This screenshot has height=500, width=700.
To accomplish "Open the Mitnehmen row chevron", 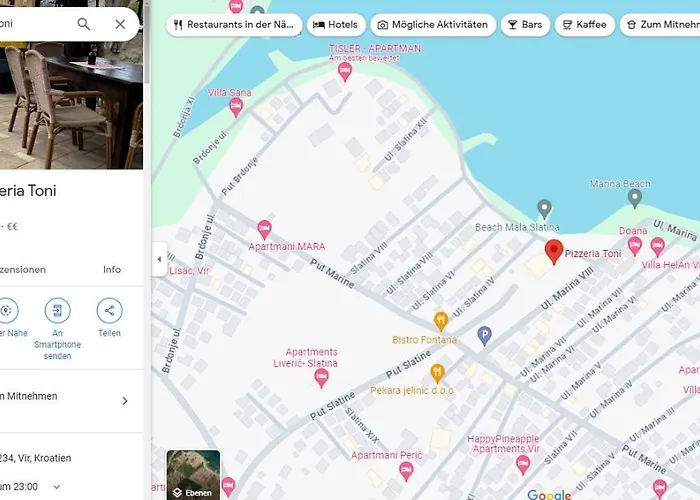I will (125, 401).
